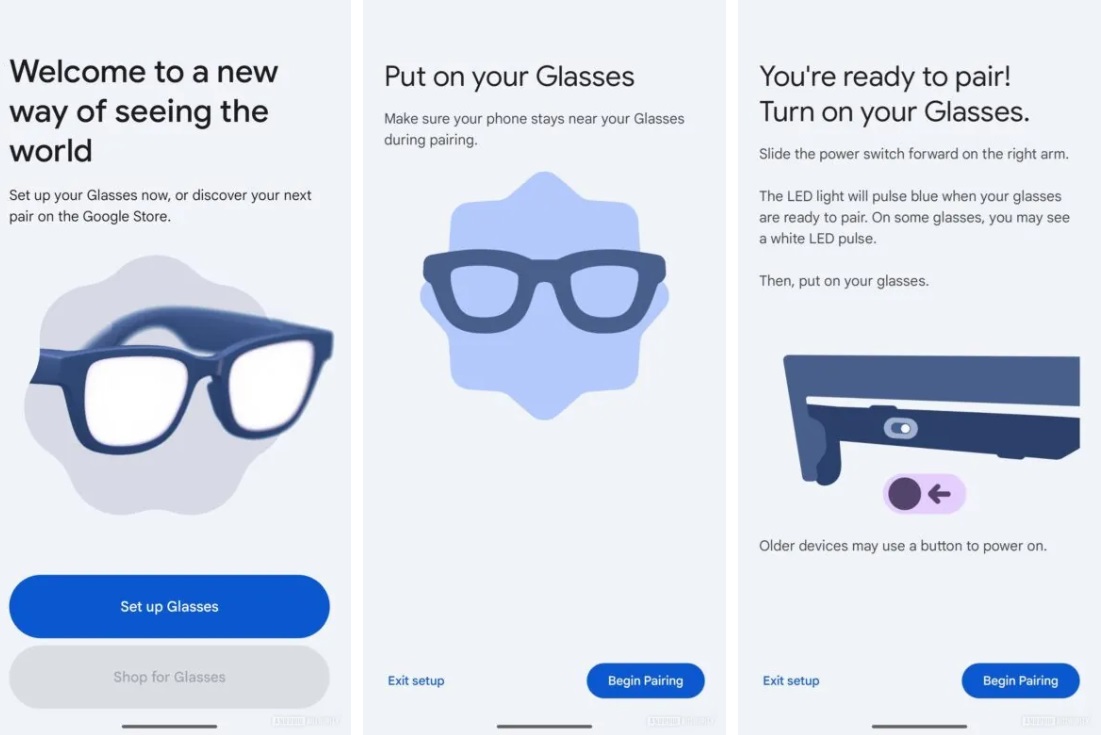Select the greyed Shop for Glasses button

[169, 677]
